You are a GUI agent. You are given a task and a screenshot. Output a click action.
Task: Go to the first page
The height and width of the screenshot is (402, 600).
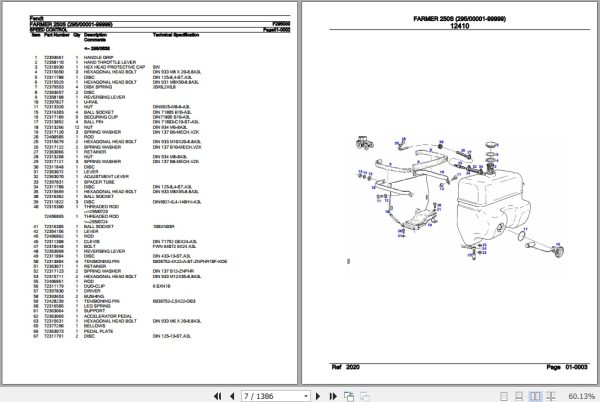click(x=217, y=396)
